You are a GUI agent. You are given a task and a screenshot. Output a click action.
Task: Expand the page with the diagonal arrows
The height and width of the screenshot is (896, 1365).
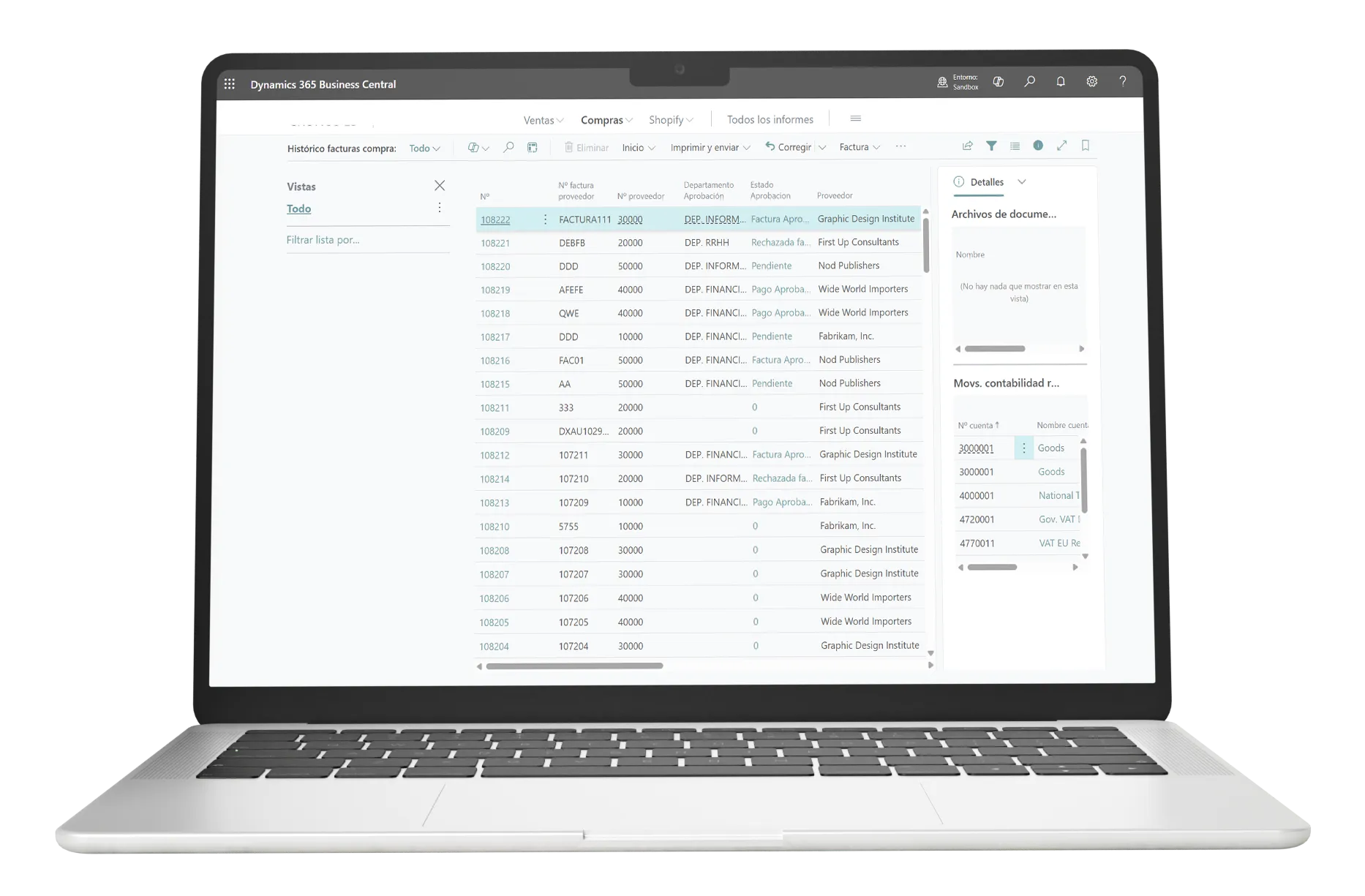(1061, 146)
